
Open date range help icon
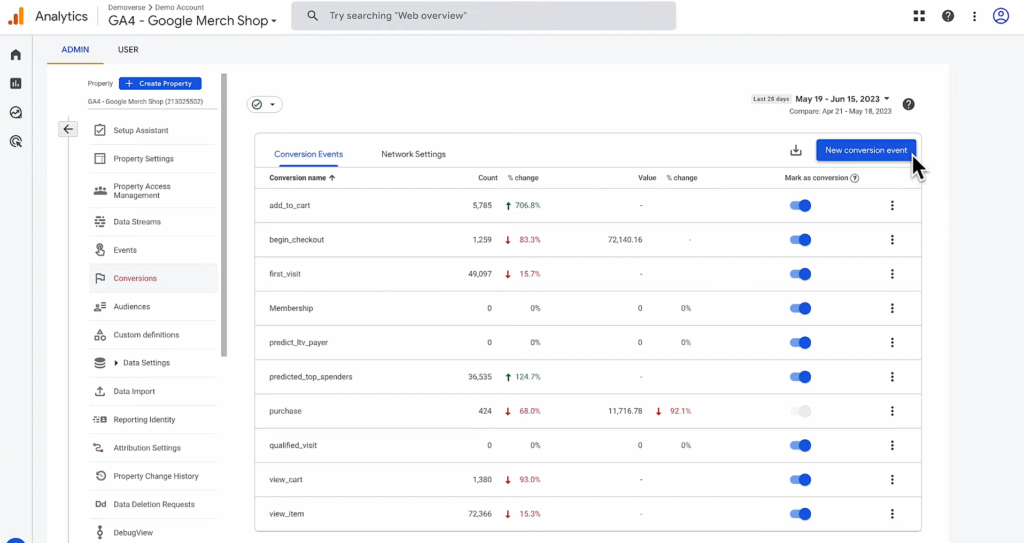pos(908,105)
